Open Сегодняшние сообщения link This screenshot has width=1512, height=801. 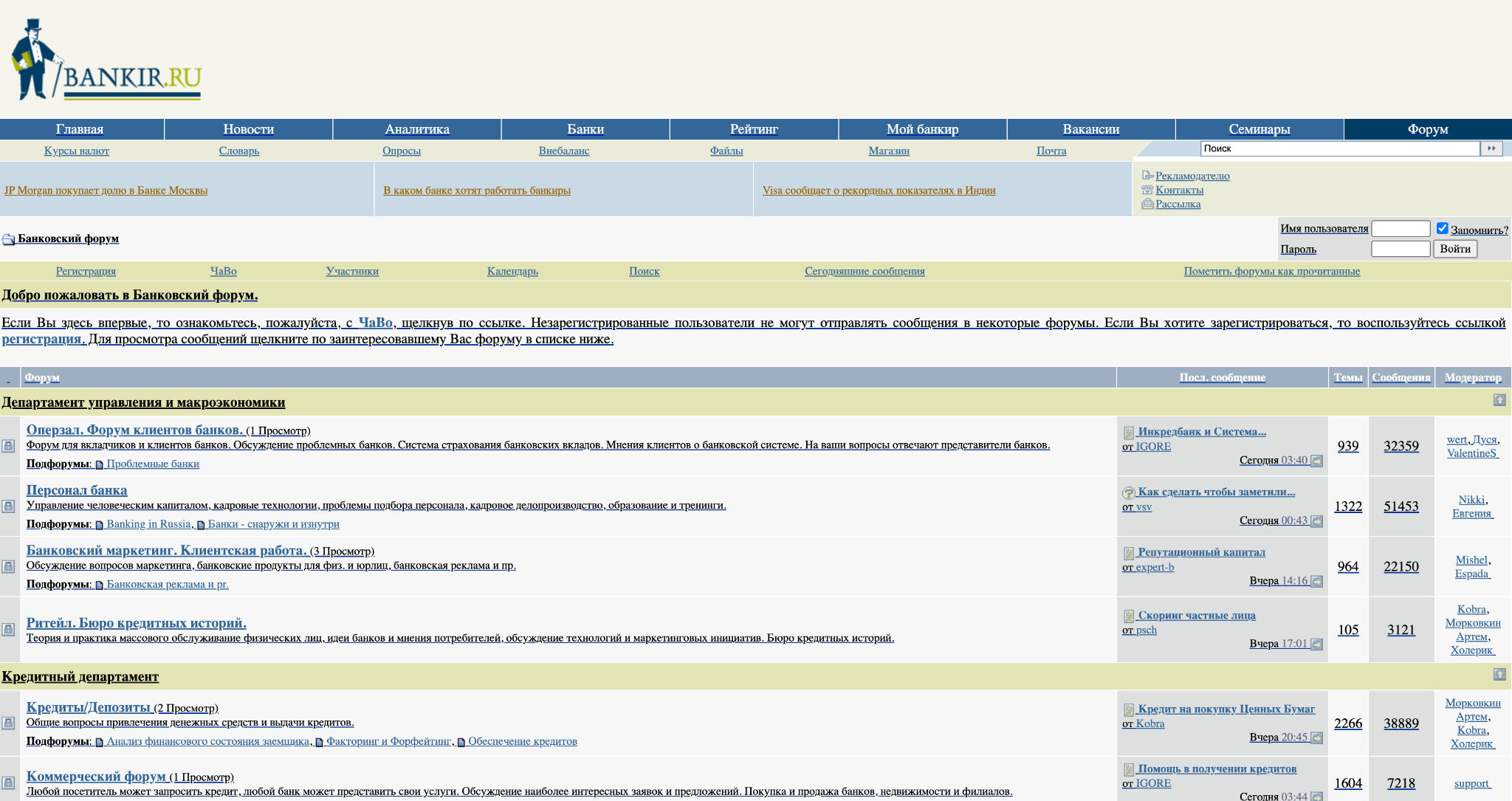point(865,271)
